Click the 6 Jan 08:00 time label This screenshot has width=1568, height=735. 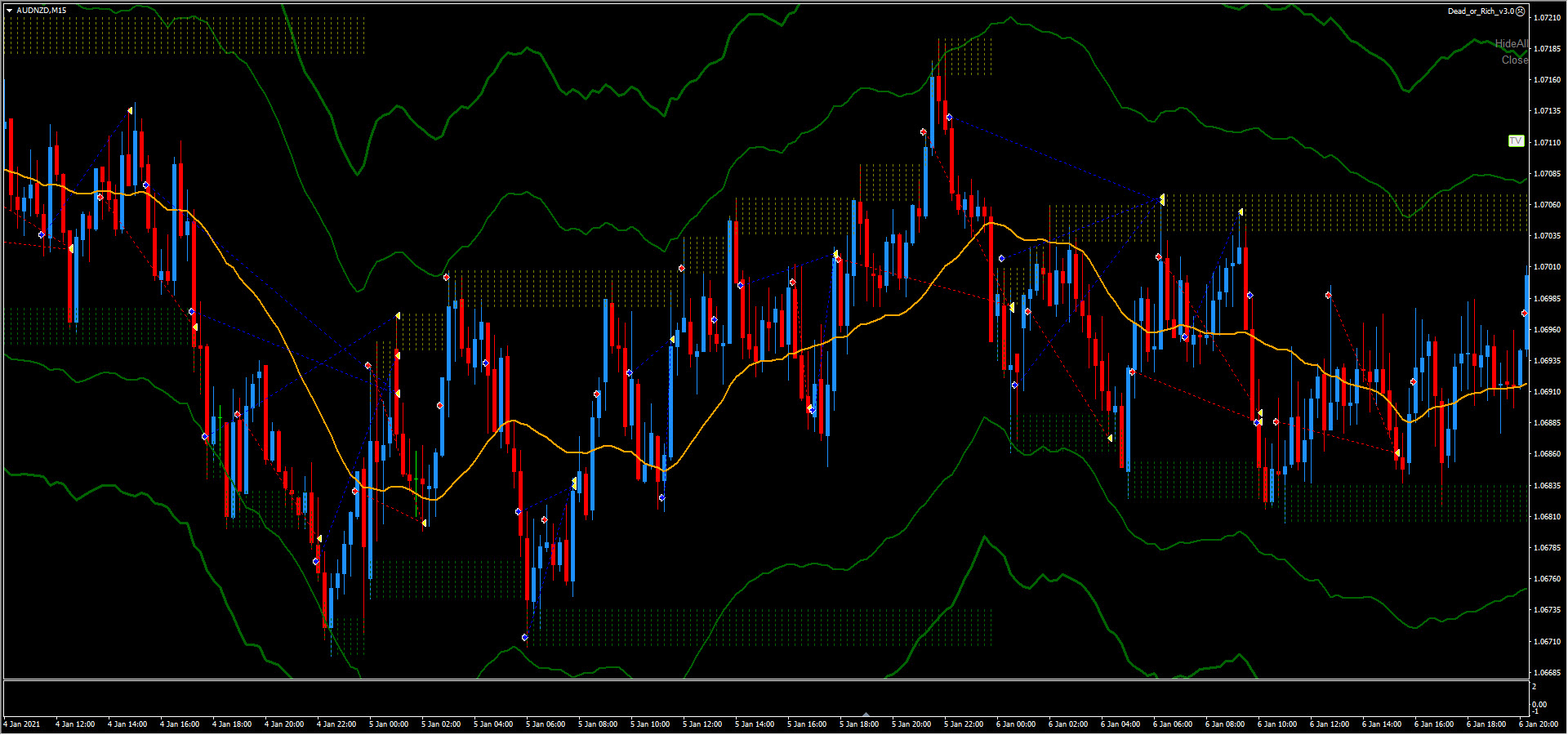[x=1225, y=724]
